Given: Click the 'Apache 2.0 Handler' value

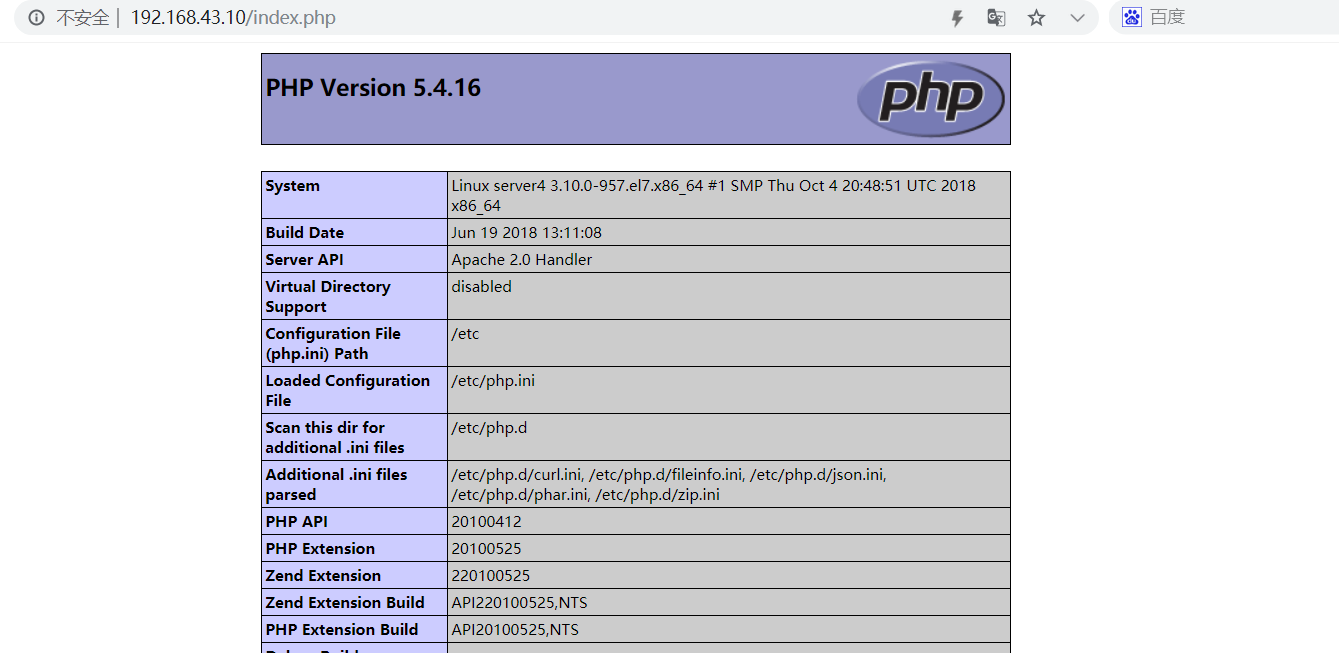Looking at the screenshot, I should [x=521, y=260].
